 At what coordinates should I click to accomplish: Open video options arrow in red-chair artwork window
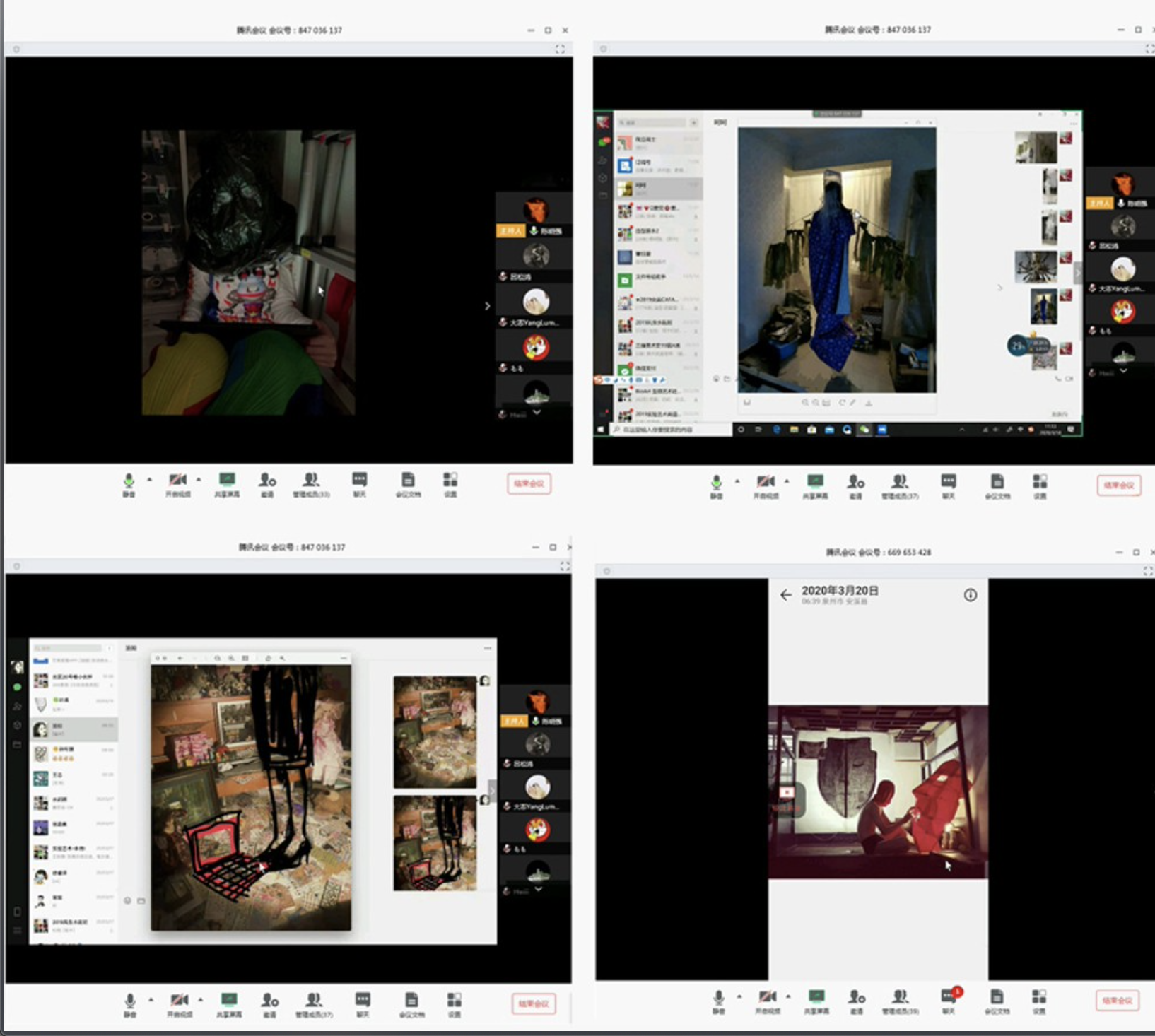[x=200, y=999]
